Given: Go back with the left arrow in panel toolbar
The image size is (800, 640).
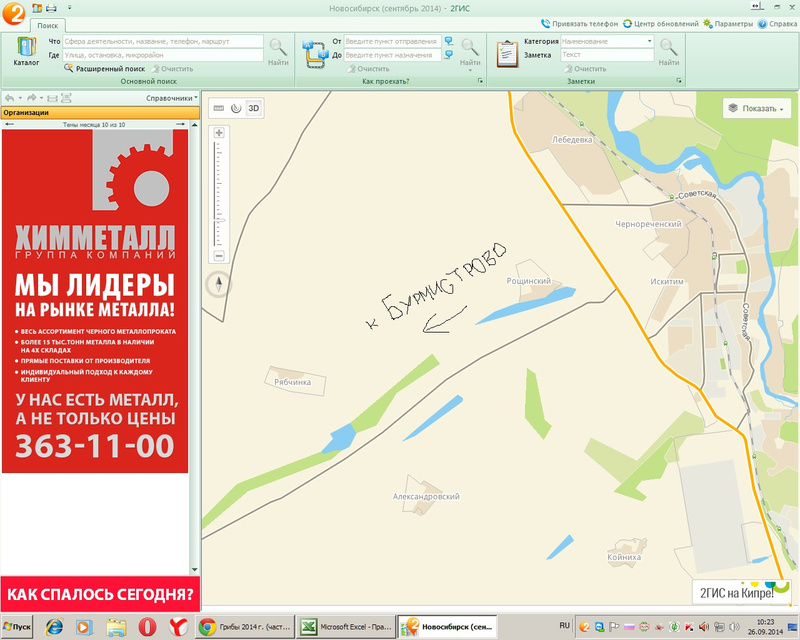Looking at the screenshot, I should tap(10, 98).
